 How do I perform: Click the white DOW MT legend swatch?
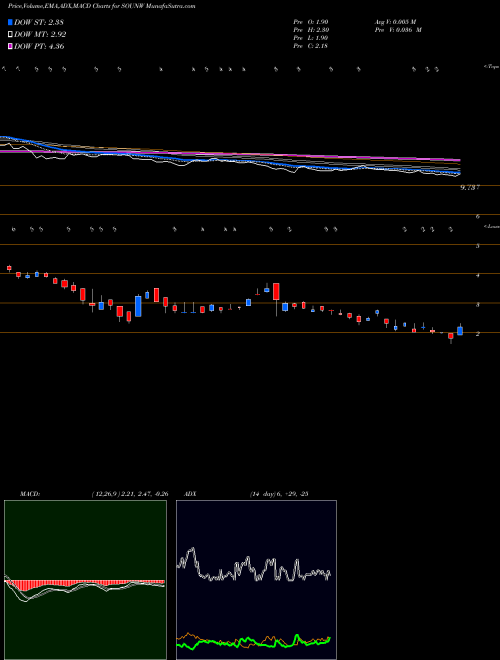(10, 35)
